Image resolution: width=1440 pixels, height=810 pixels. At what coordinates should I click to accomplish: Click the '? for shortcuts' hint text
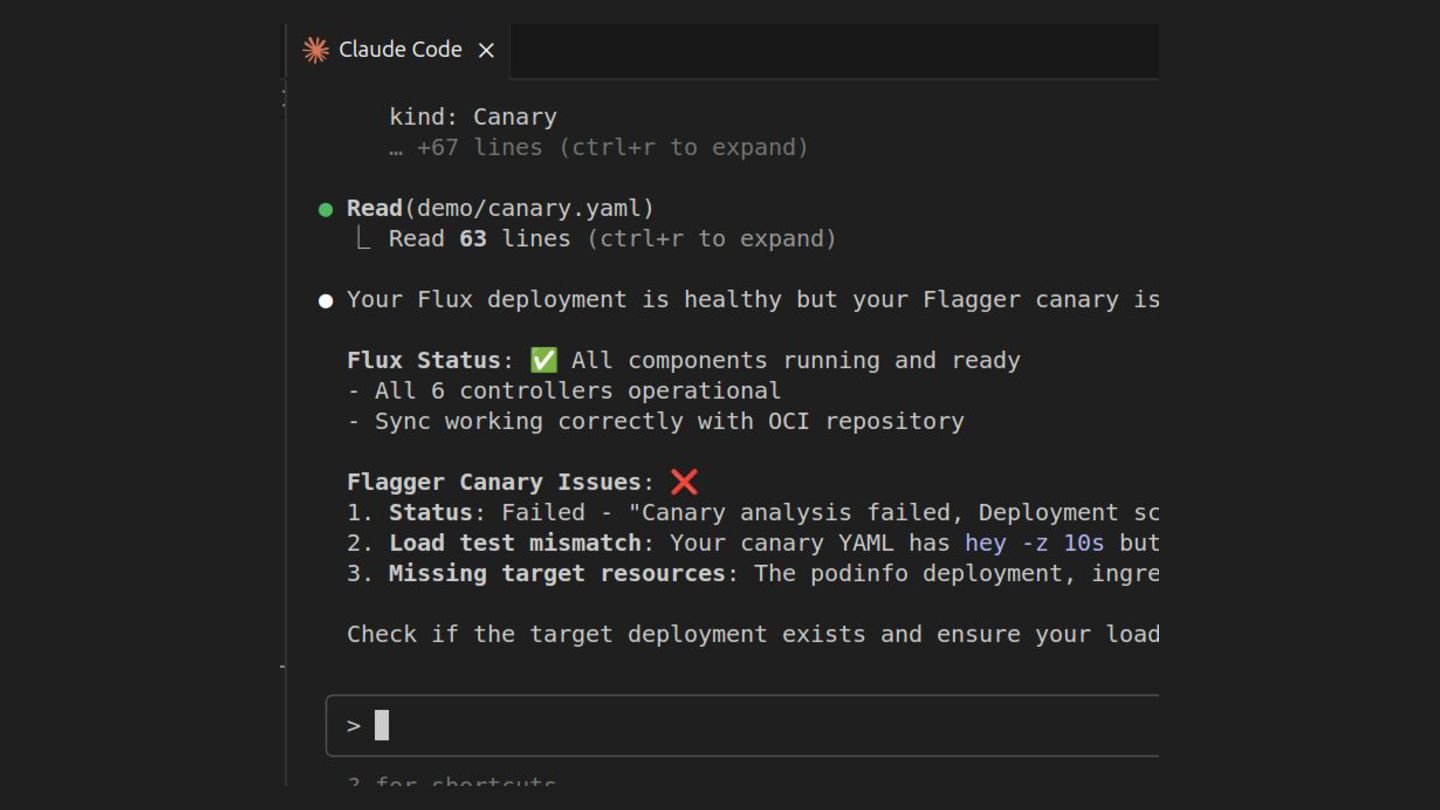coord(451,782)
